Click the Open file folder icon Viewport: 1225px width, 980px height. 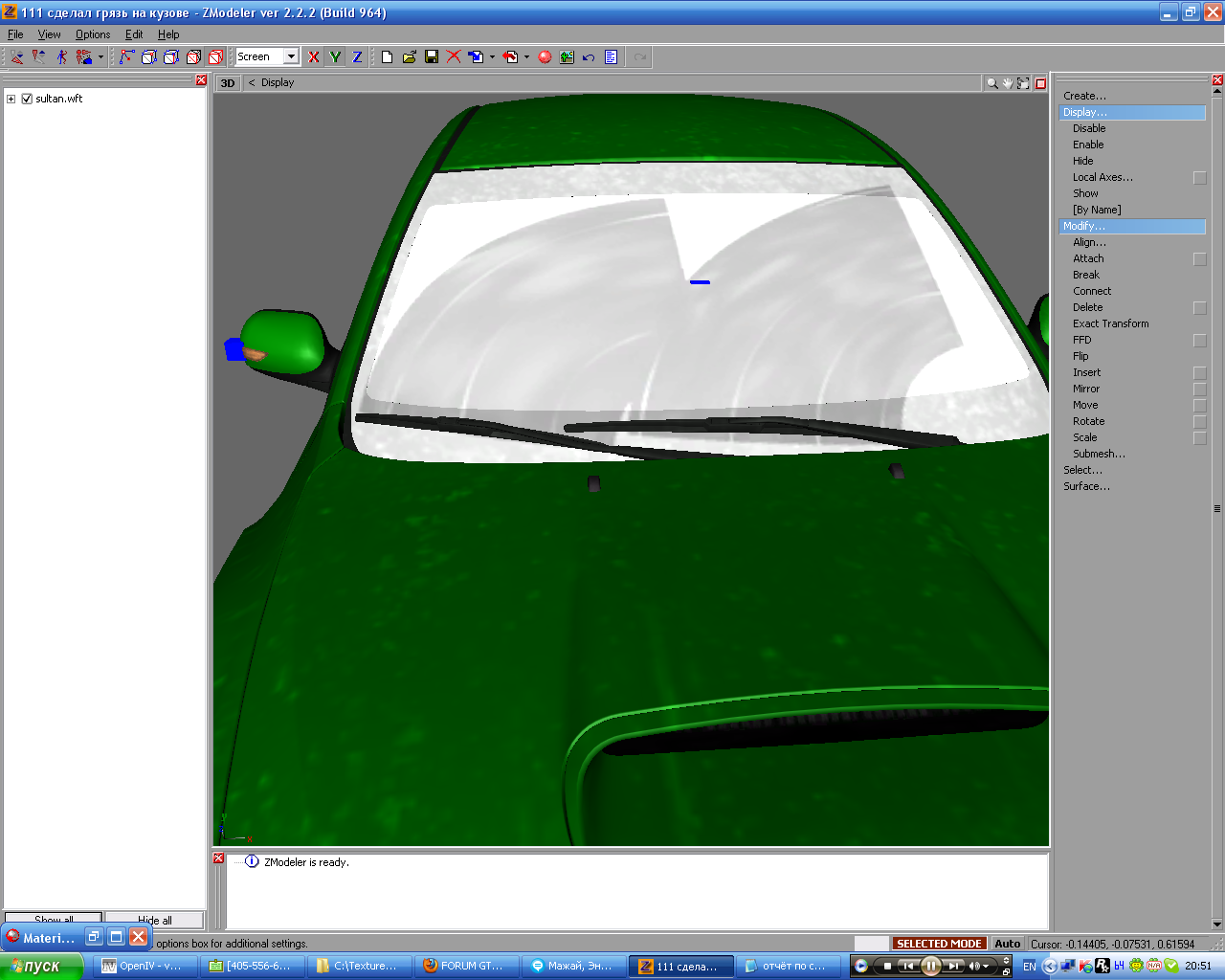pyautogui.click(x=410, y=57)
